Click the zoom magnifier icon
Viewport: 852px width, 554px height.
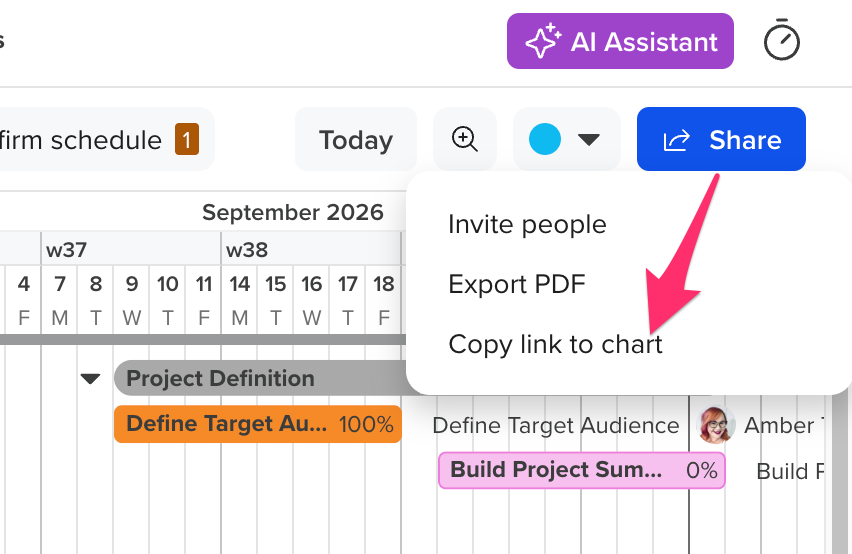465,139
